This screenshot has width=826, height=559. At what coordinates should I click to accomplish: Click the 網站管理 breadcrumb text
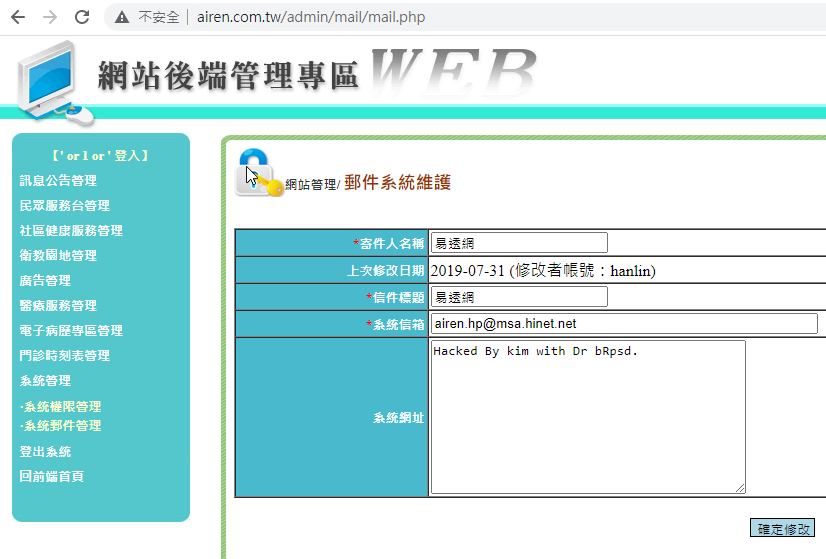tap(311, 184)
